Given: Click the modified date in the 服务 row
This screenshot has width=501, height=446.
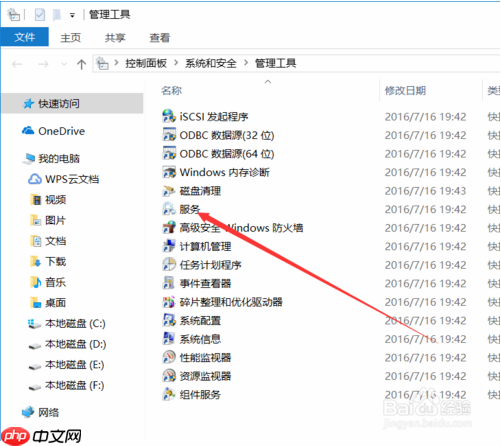Looking at the screenshot, I should pyautogui.click(x=425, y=209).
